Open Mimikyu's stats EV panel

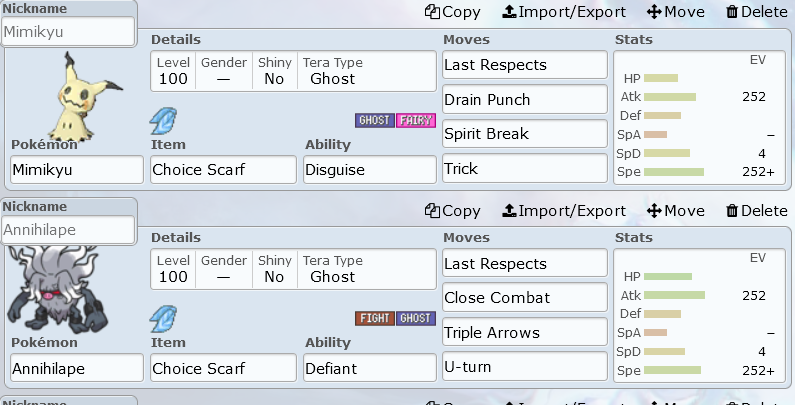699,118
